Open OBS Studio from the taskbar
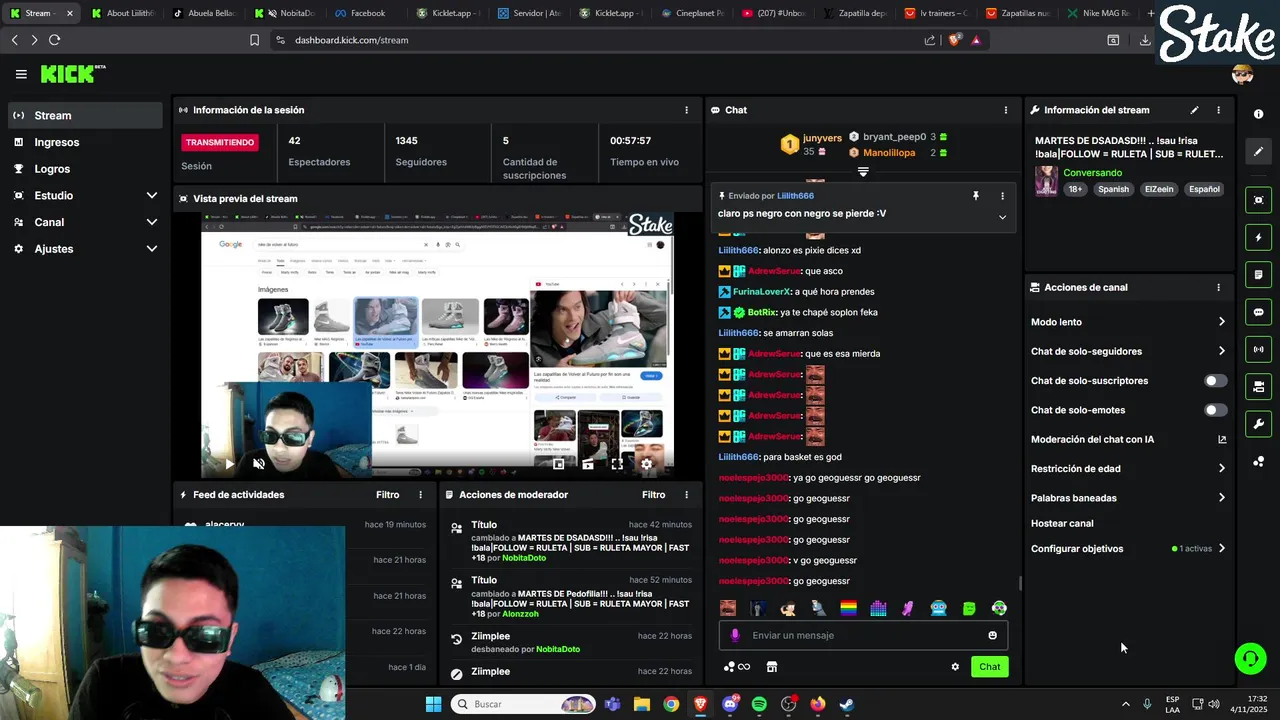The height and width of the screenshot is (720, 1280). click(788, 704)
